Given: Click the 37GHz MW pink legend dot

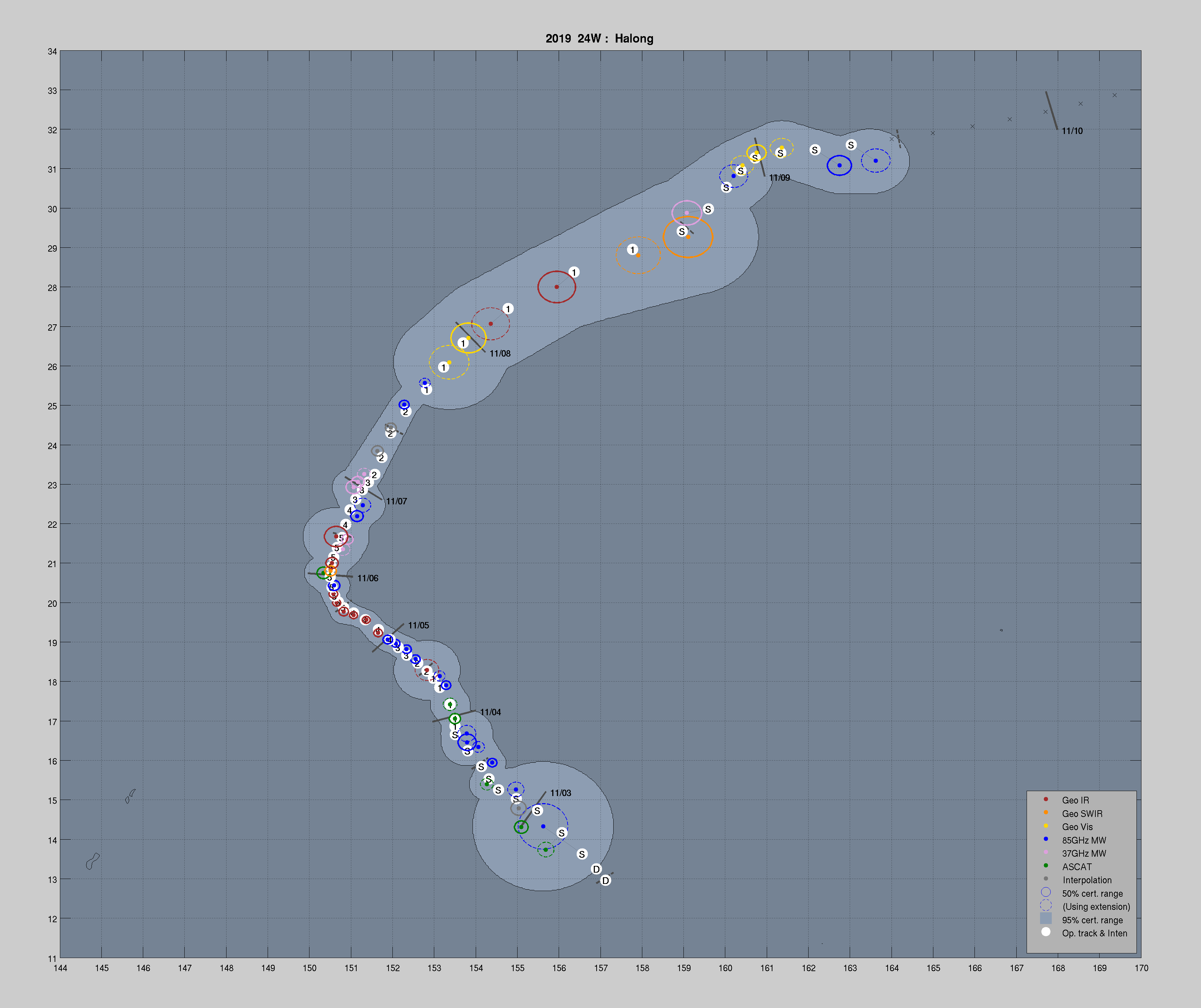Looking at the screenshot, I should click(1045, 852).
